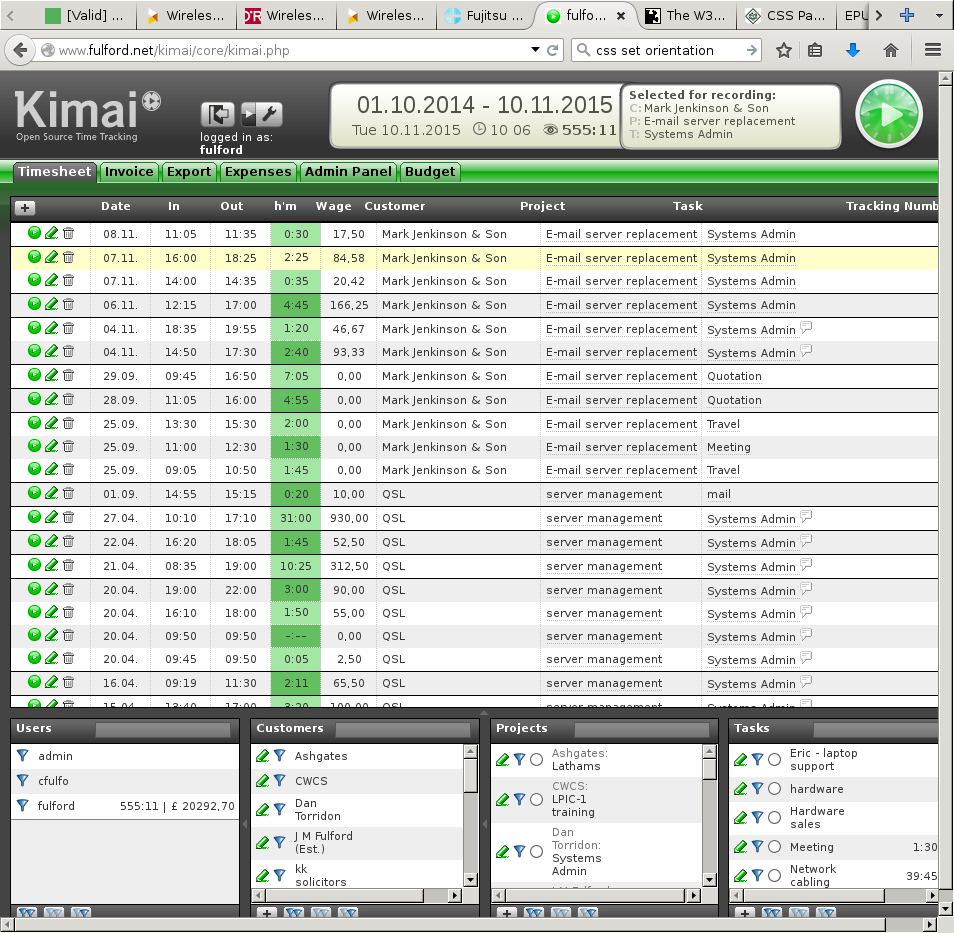This screenshot has height=933, width=954.
Task: Filter by customer J M Fulford (Est.)
Action: coord(279,842)
